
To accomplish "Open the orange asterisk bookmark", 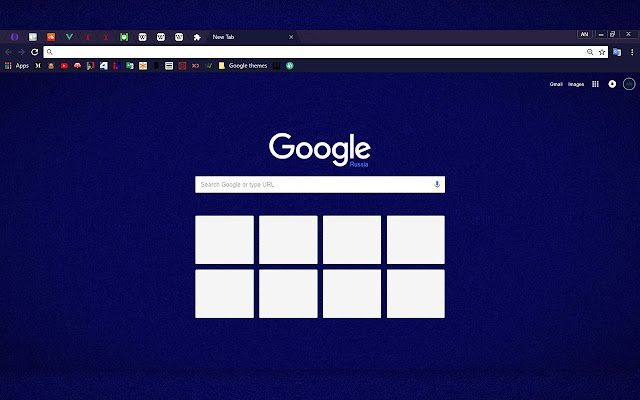I will coord(143,66).
